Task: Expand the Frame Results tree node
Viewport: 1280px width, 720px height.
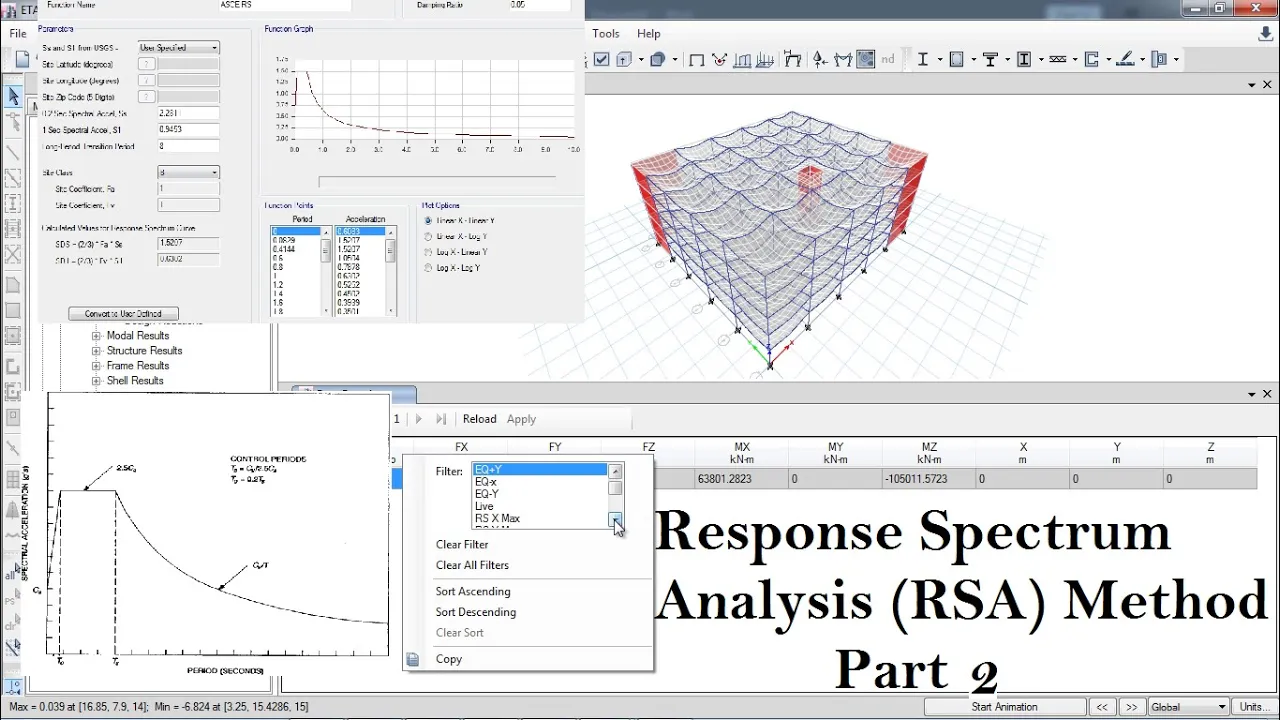Action: [x=97, y=366]
